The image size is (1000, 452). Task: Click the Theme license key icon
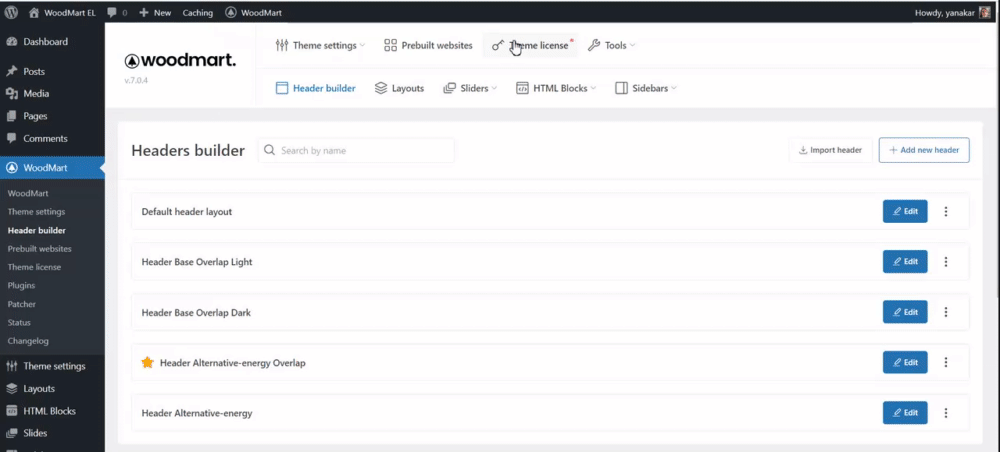498,45
